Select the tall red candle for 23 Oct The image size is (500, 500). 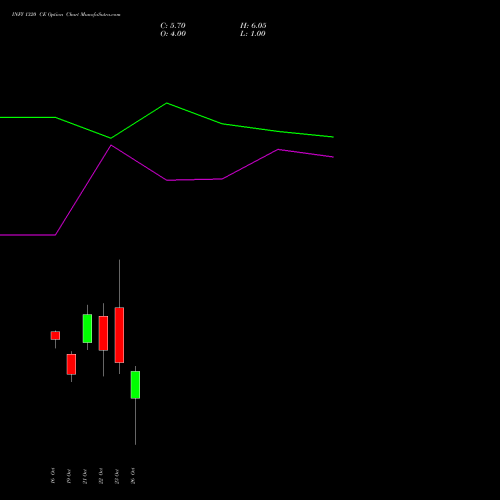(119, 335)
